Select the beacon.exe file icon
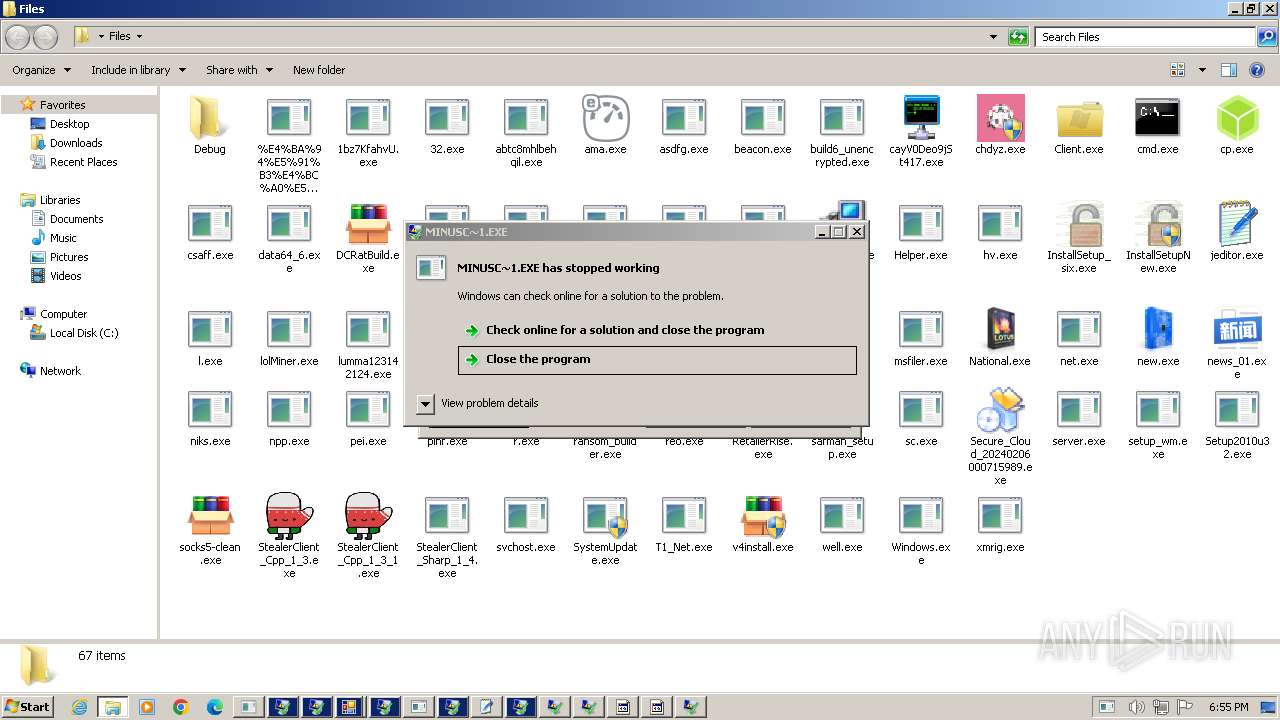 pyautogui.click(x=763, y=118)
